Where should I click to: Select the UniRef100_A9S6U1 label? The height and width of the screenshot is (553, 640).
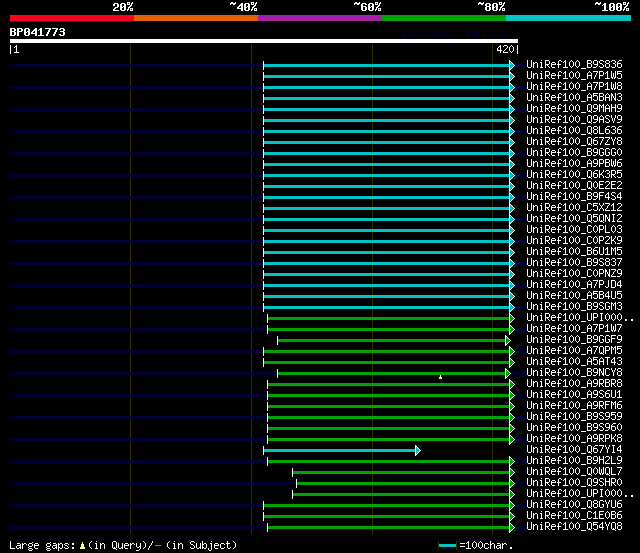tap(574, 395)
